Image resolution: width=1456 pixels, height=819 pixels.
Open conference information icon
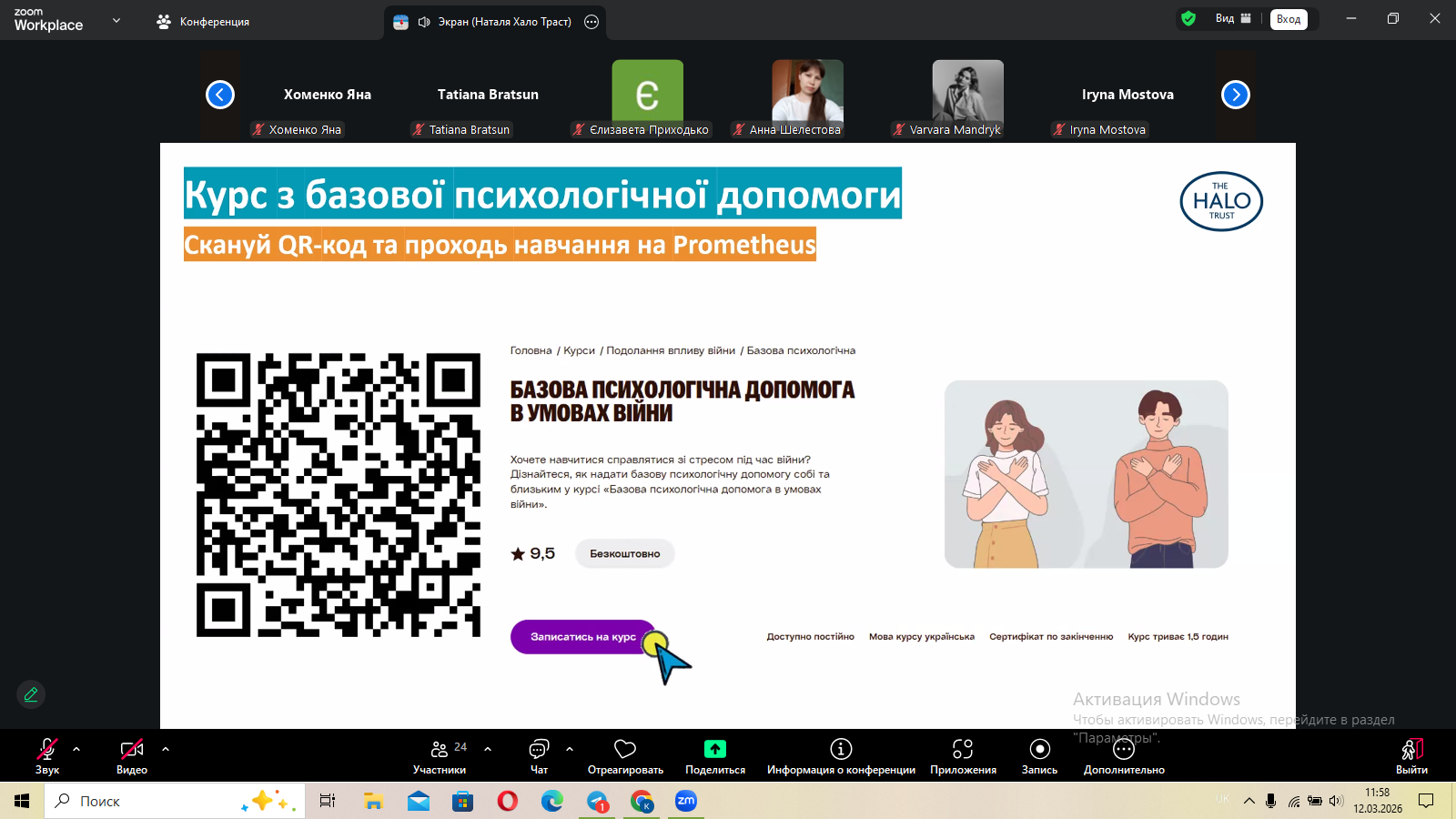841,749
